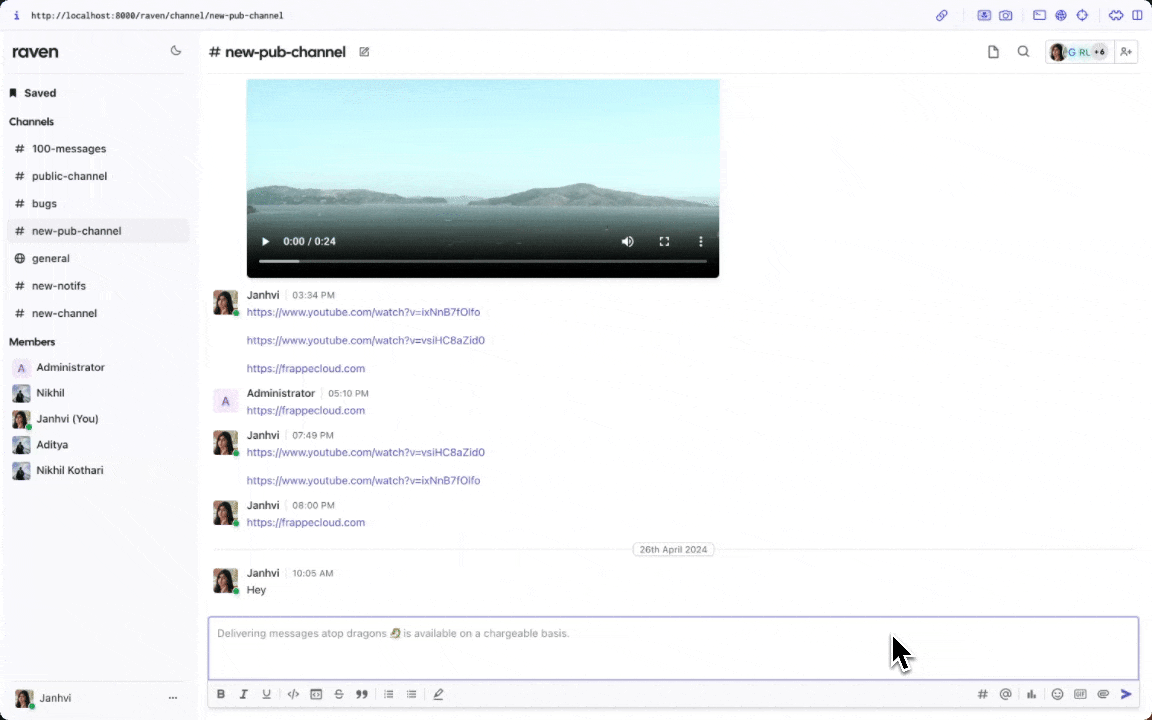
Task: Open the channel members avatar group
Action: [1077, 52]
